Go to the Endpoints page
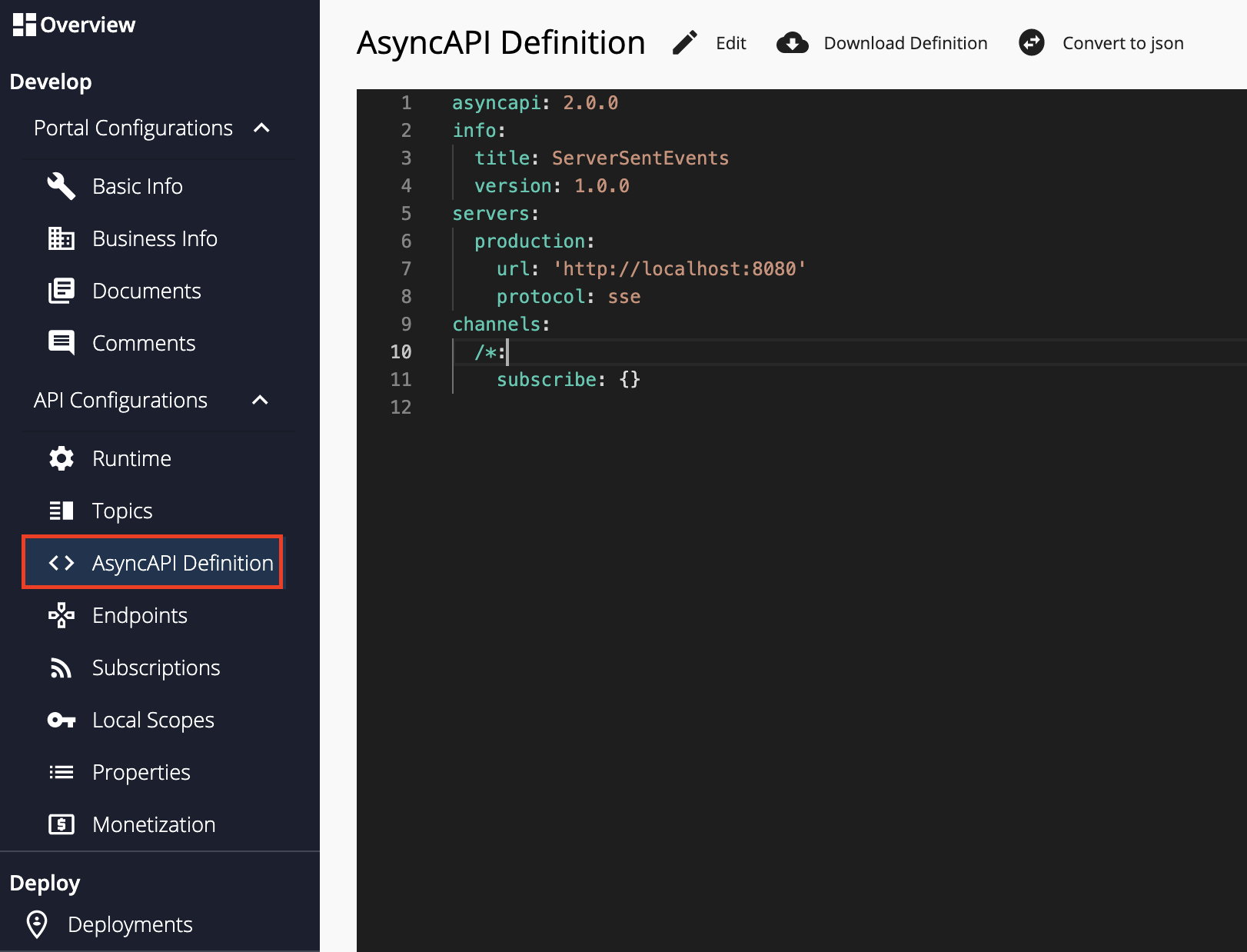This screenshot has width=1247, height=952. (139, 615)
